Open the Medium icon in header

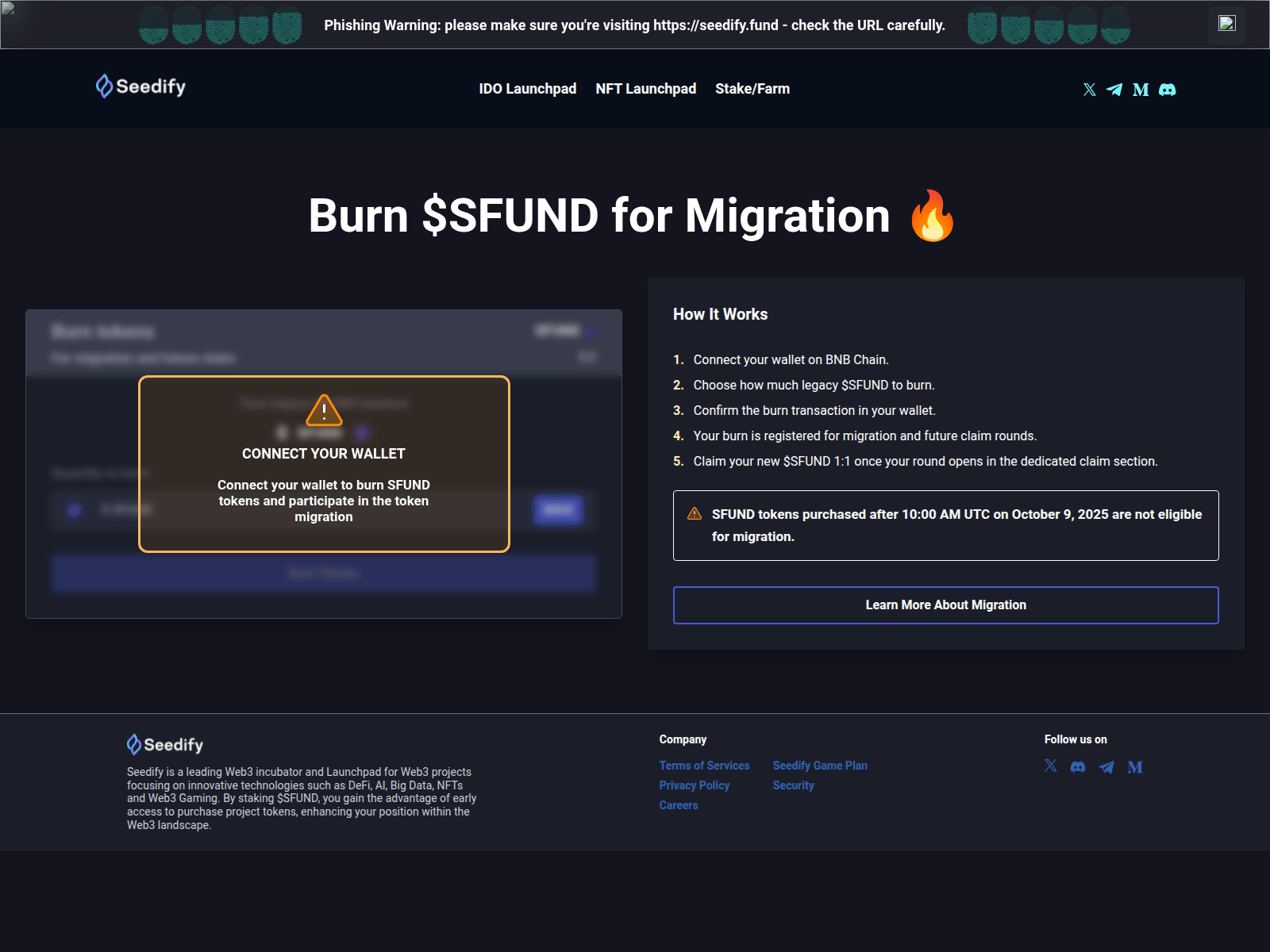1141,90
